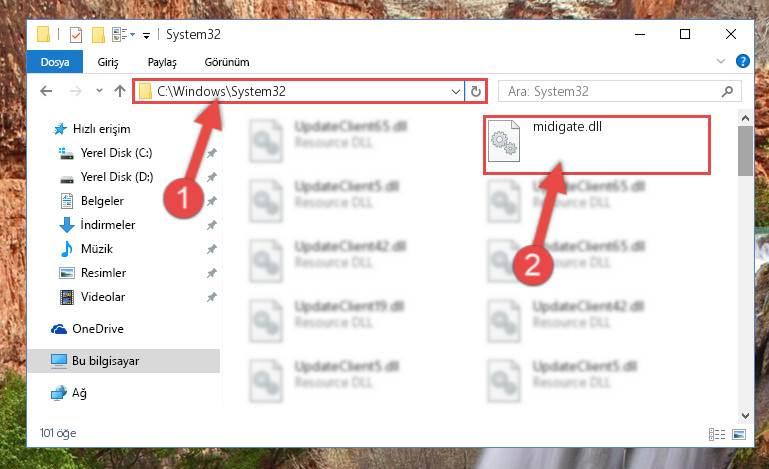Open the Help question mark icon

[743, 61]
